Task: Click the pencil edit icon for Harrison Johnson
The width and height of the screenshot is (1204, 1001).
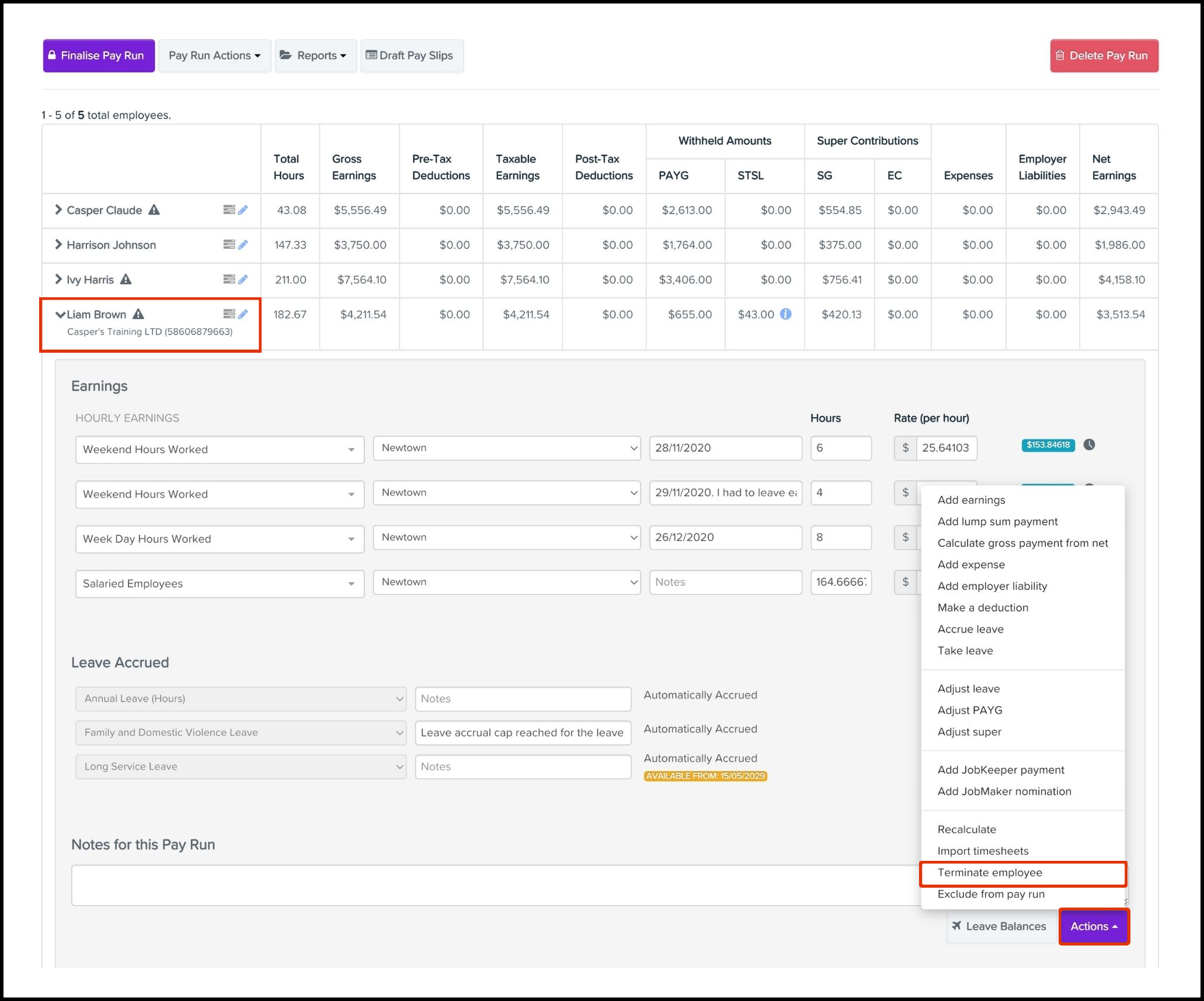Action: (x=243, y=245)
